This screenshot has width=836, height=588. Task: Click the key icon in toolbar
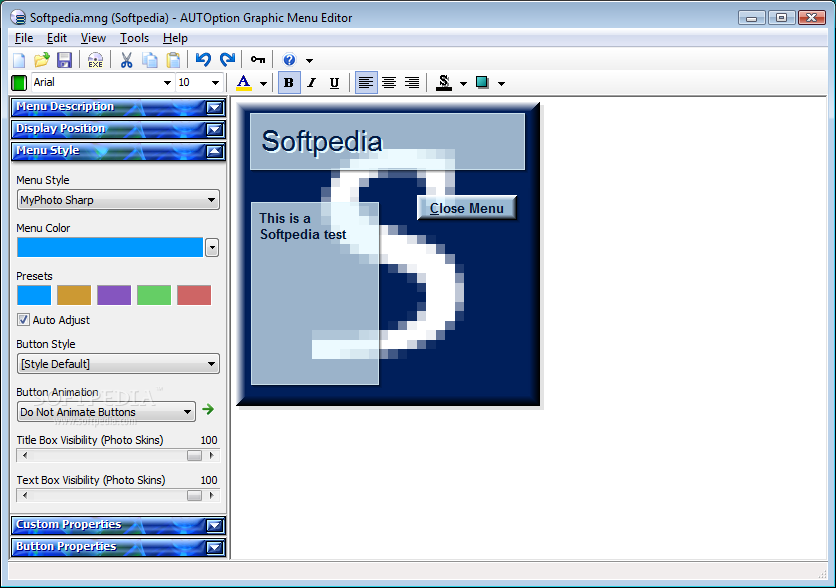[x=258, y=60]
